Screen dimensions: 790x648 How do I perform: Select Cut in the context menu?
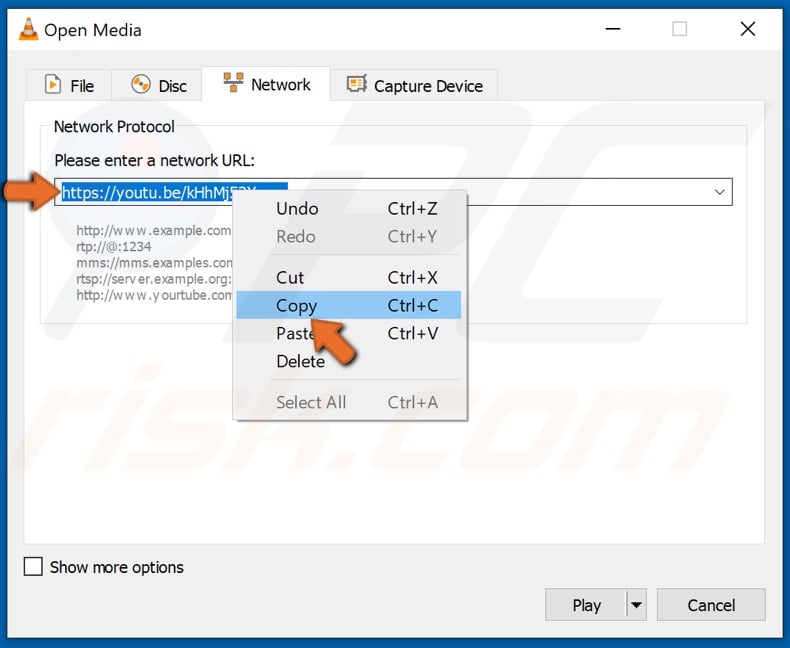click(349, 278)
